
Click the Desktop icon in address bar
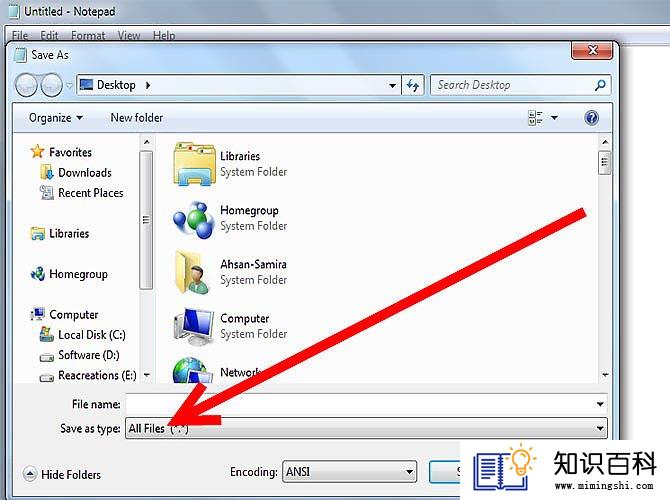(86, 85)
